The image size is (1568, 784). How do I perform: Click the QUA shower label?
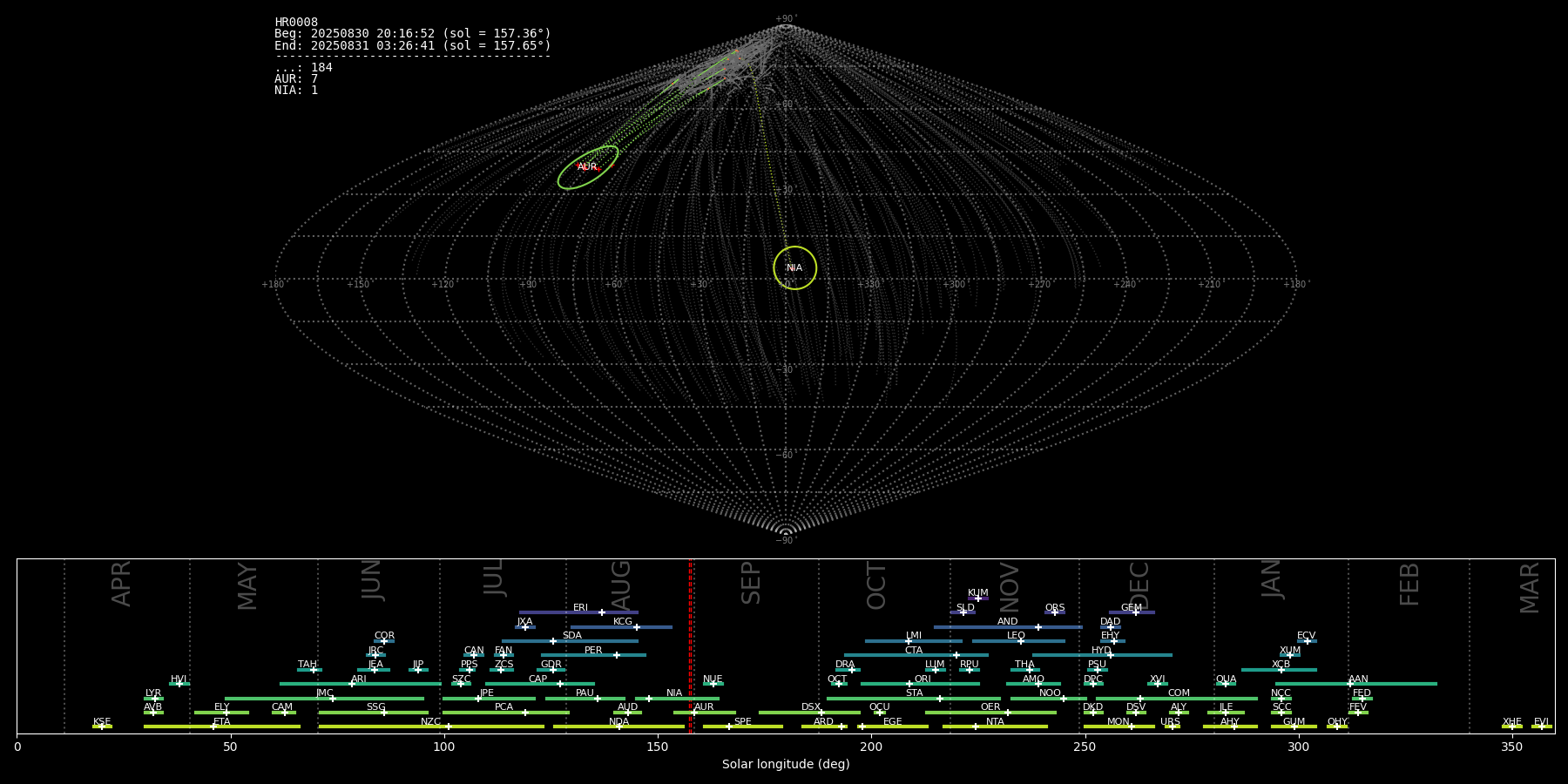click(x=1226, y=679)
